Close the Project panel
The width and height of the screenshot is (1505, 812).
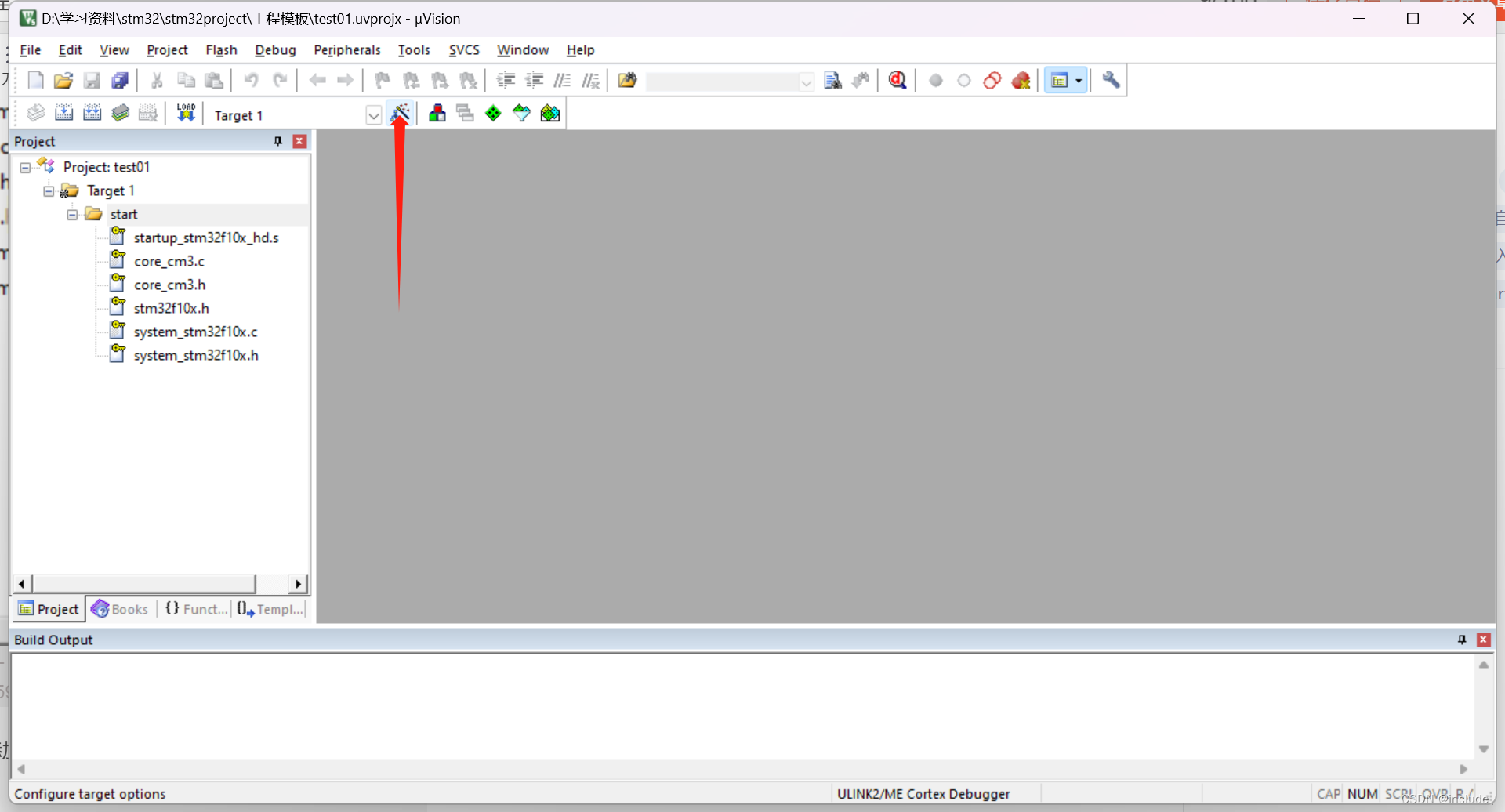[x=299, y=141]
